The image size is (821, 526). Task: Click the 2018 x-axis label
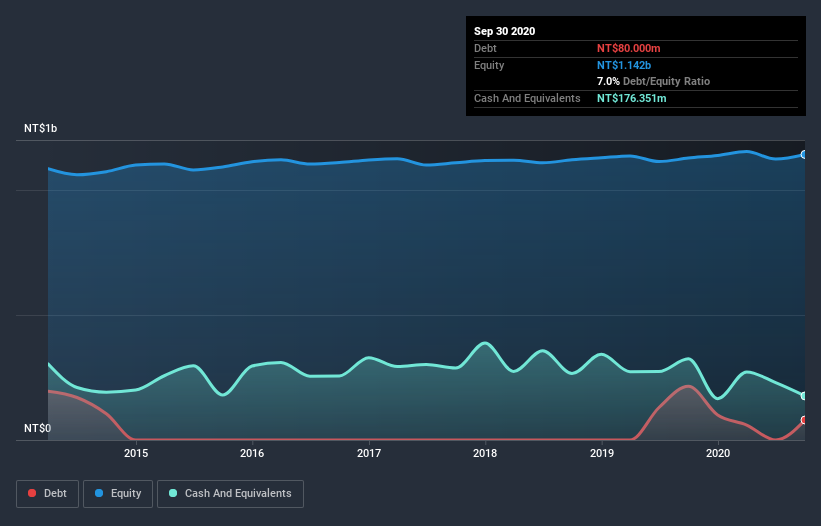coord(485,453)
